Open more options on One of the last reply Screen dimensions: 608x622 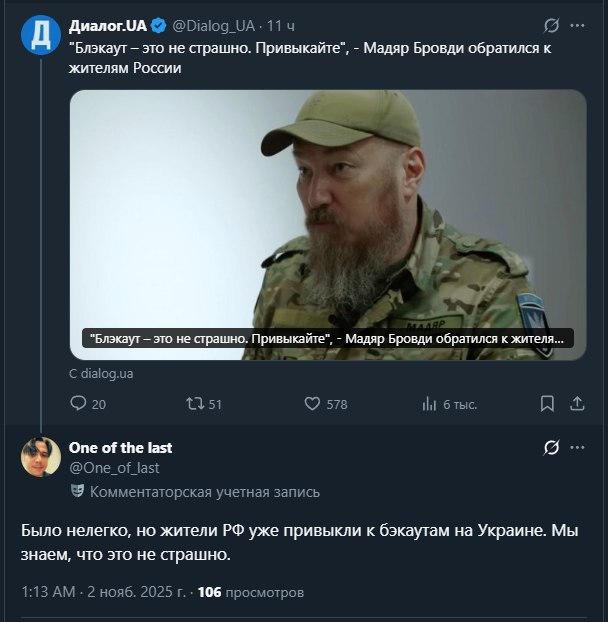(x=578, y=448)
